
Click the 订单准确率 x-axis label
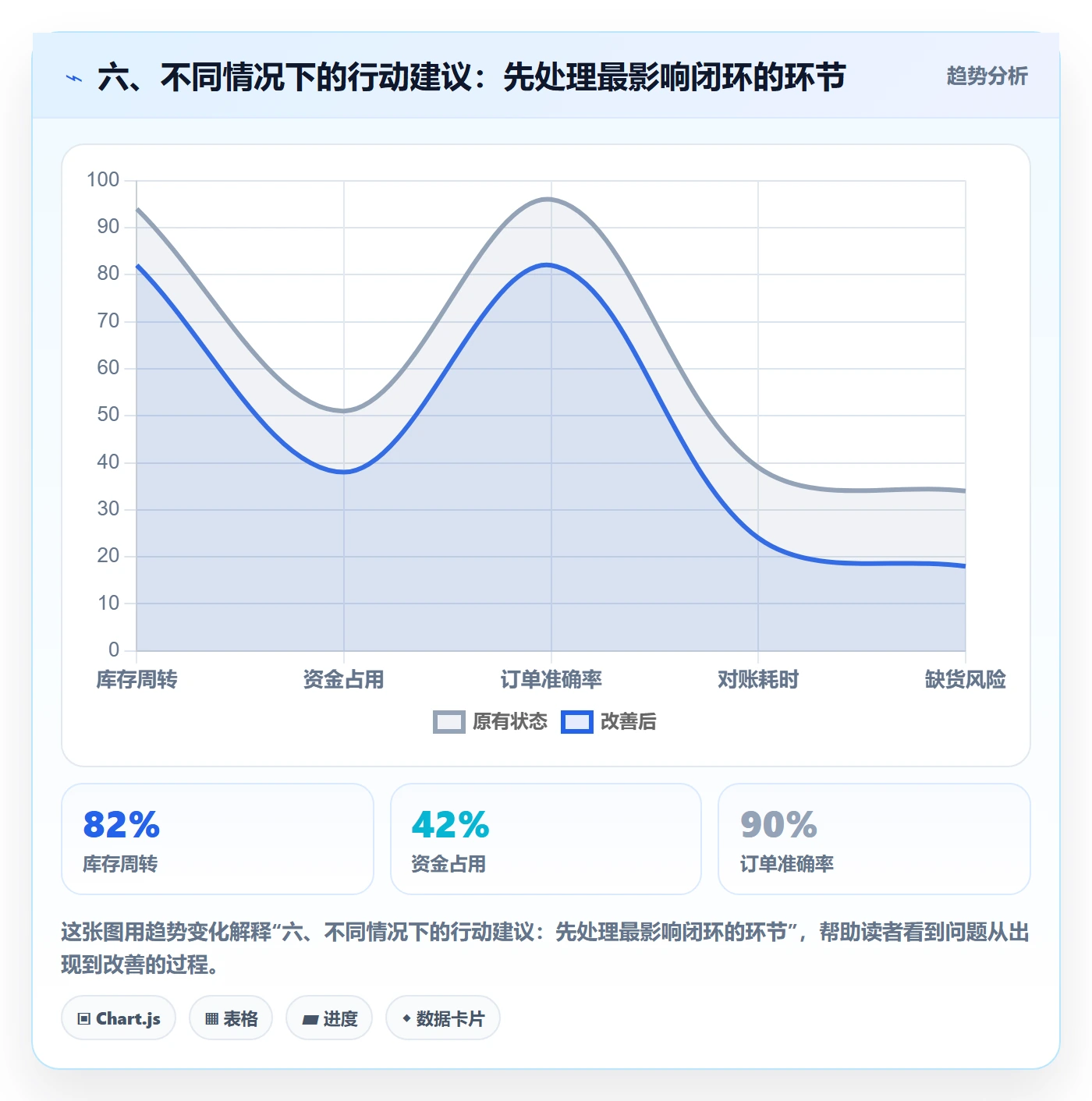coord(551,679)
